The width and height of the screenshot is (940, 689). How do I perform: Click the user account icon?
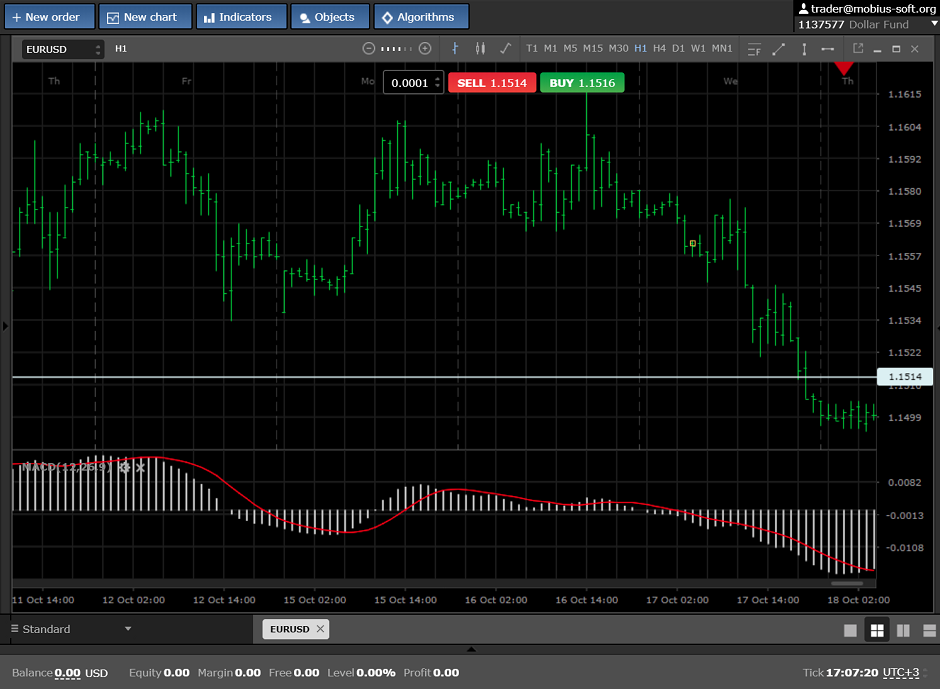pyautogui.click(x=803, y=8)
